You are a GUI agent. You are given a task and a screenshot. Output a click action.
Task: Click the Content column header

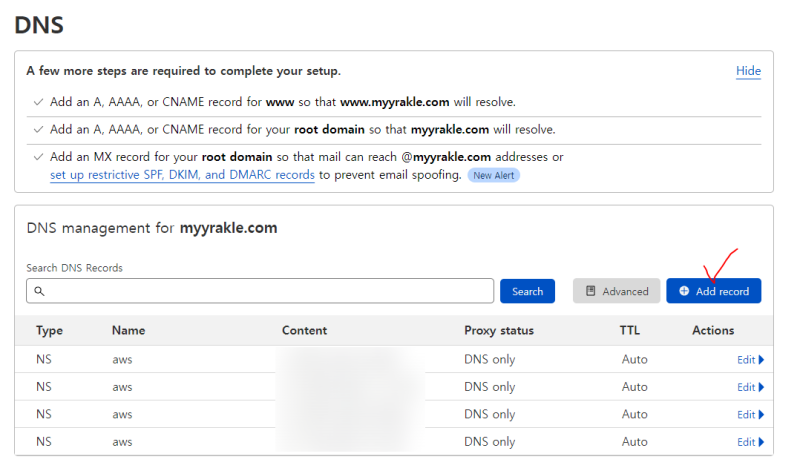(x=304, y=330)
